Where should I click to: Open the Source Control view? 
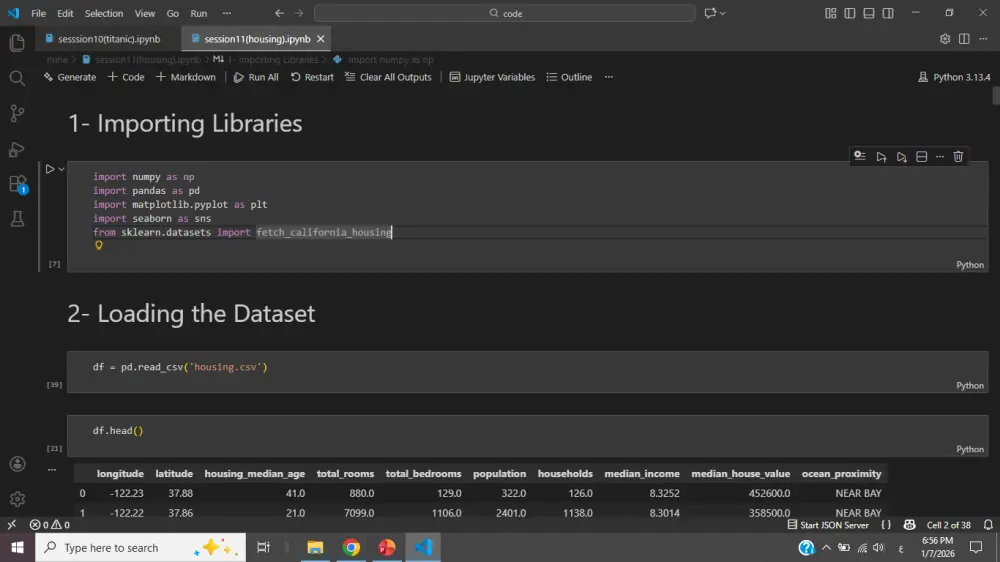click(17, 114)
